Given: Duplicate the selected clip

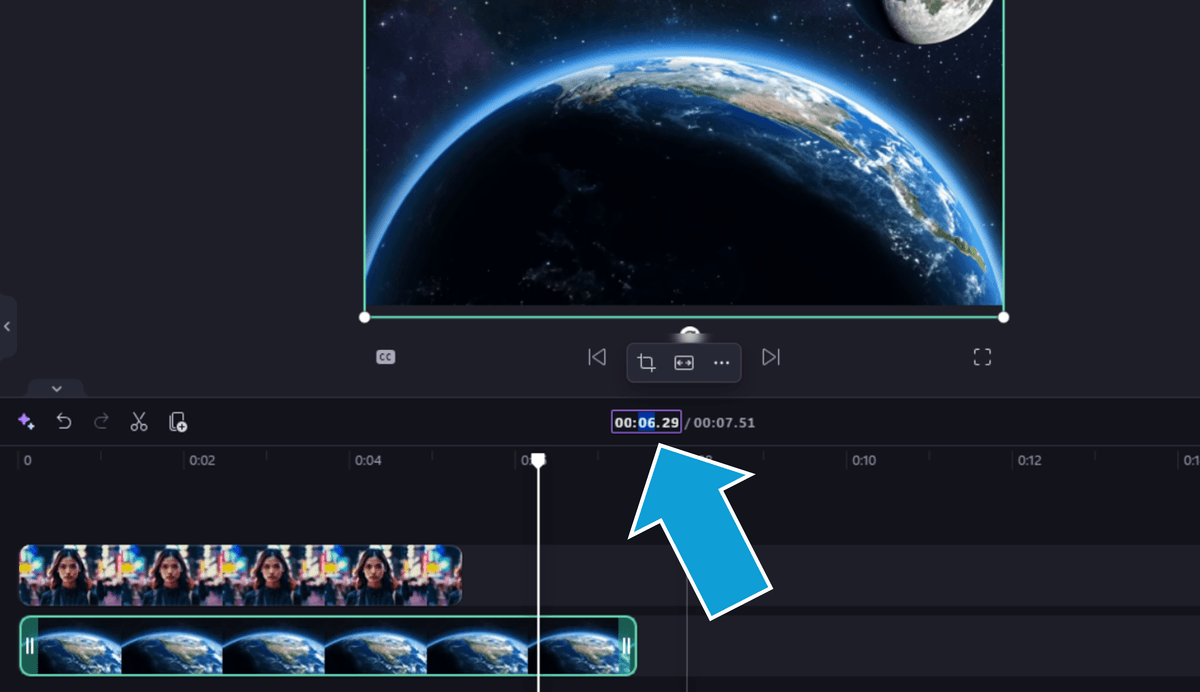Looking at the screenshot, I should (178, 422).
